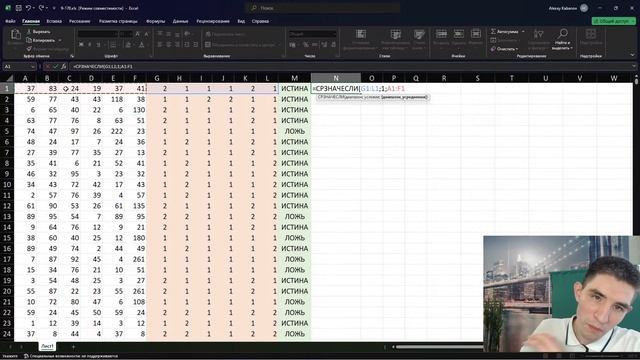Screen dimensions: 640x360
Task: Click the percent style icon
Action: [306, 44]
